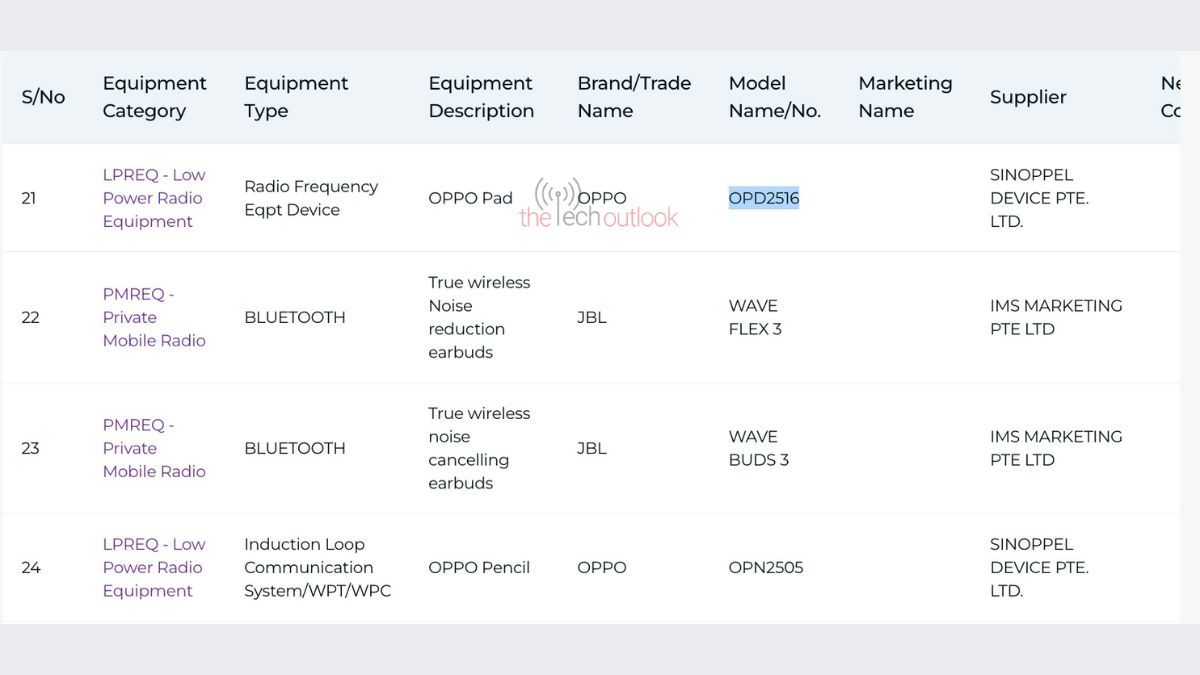This screenshot has width=1200, height=675.
Task: Click the Supplier column header
Action: pos(1028,97)
